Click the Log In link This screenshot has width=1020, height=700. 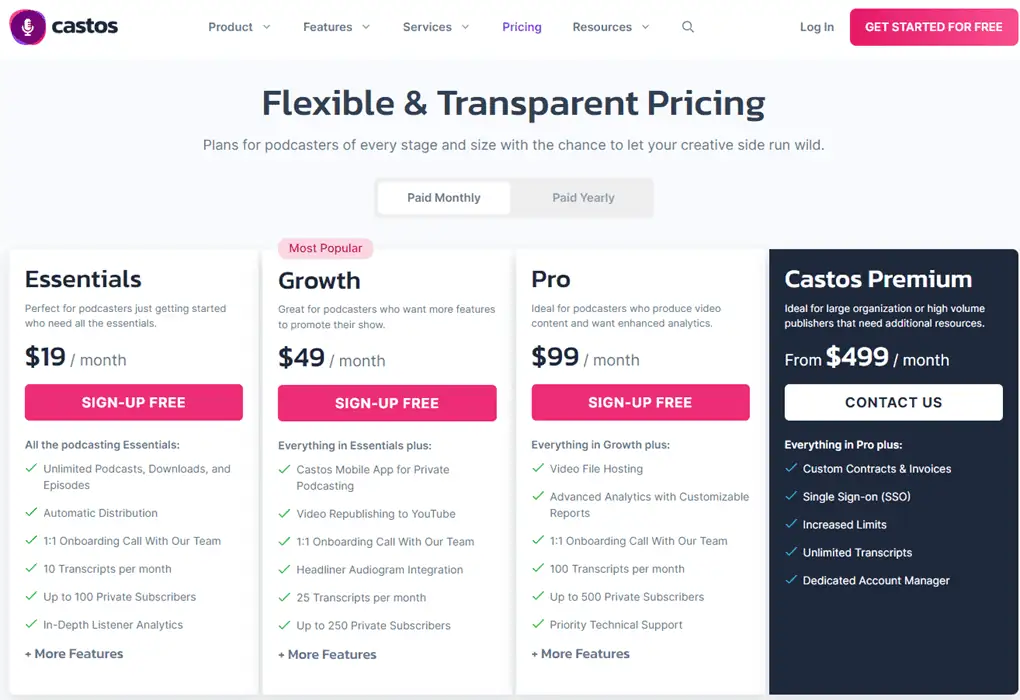[x=816, y=27]
